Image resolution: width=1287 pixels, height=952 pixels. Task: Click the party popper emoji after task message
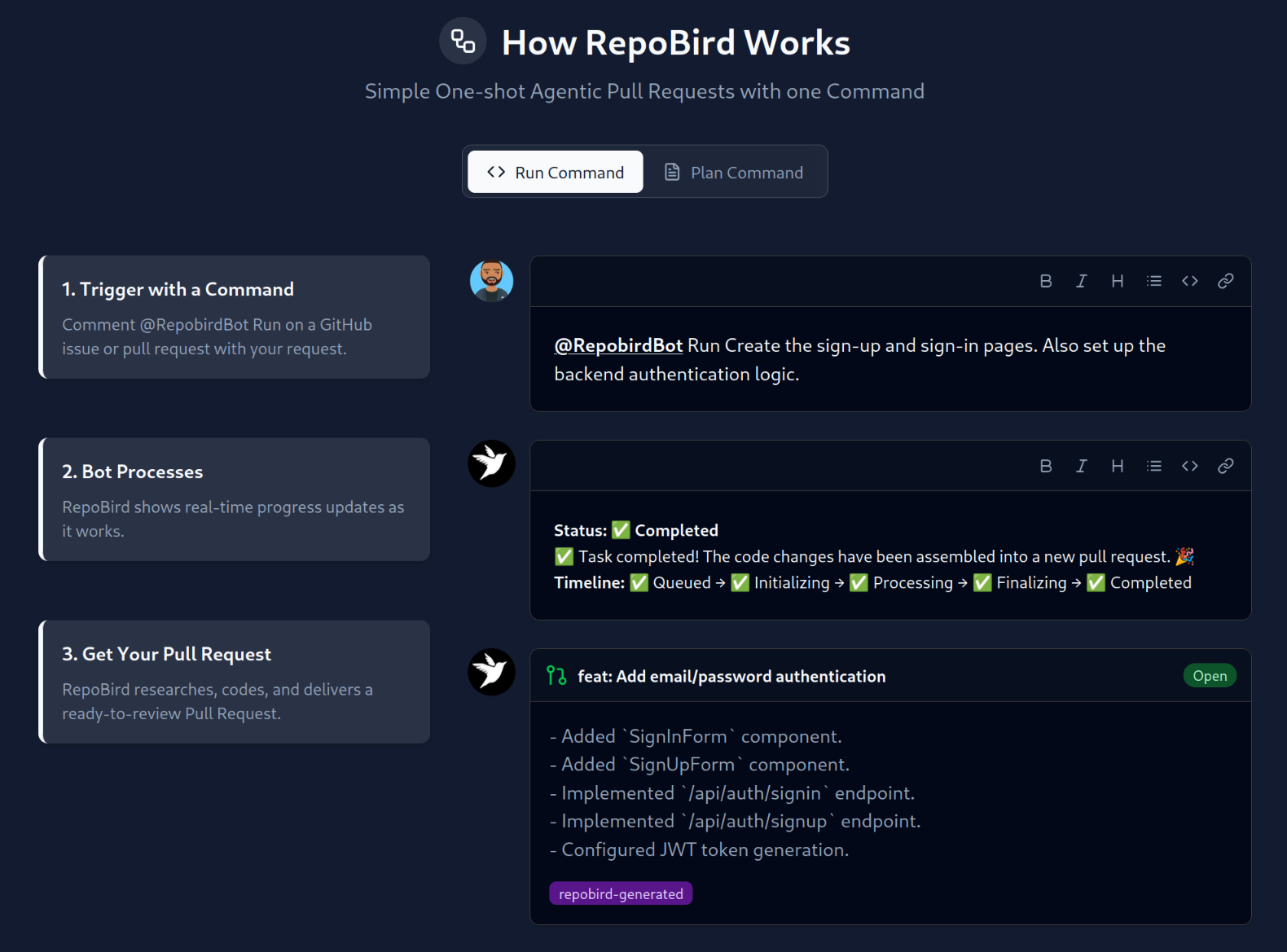[x=1184, y=556]
